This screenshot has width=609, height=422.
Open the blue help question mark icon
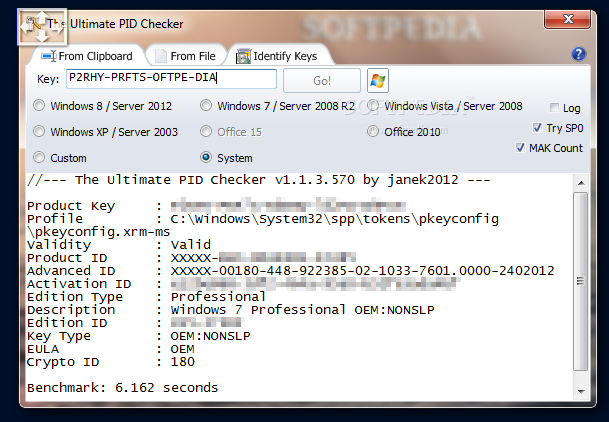578,54
